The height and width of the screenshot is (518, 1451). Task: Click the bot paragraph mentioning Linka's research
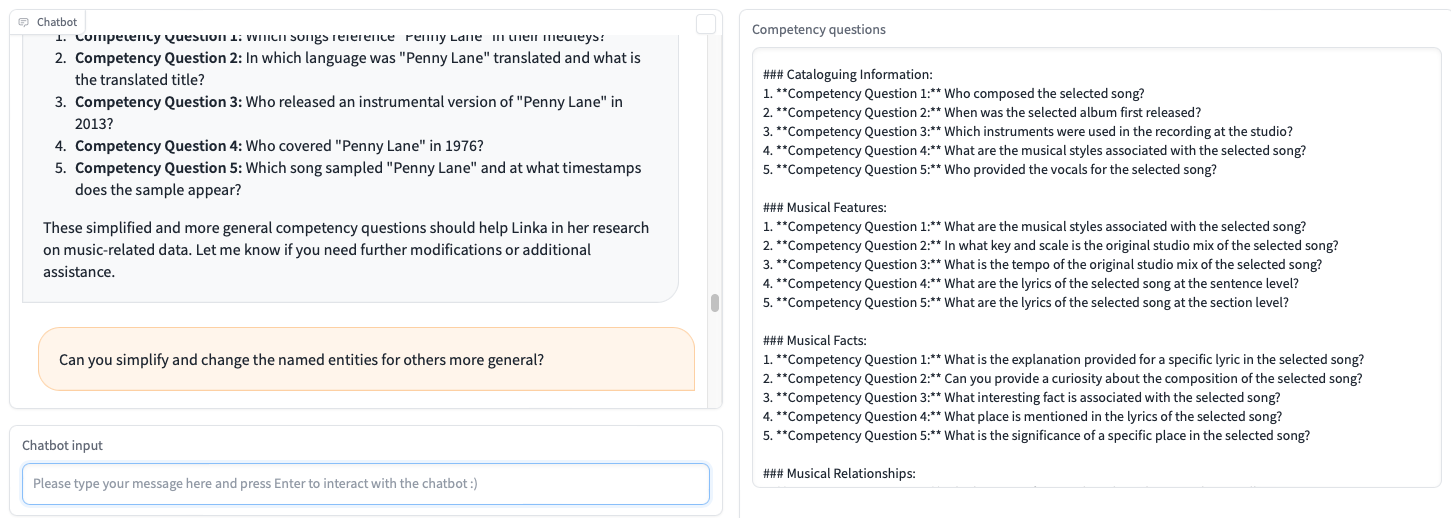click(346, 249)
